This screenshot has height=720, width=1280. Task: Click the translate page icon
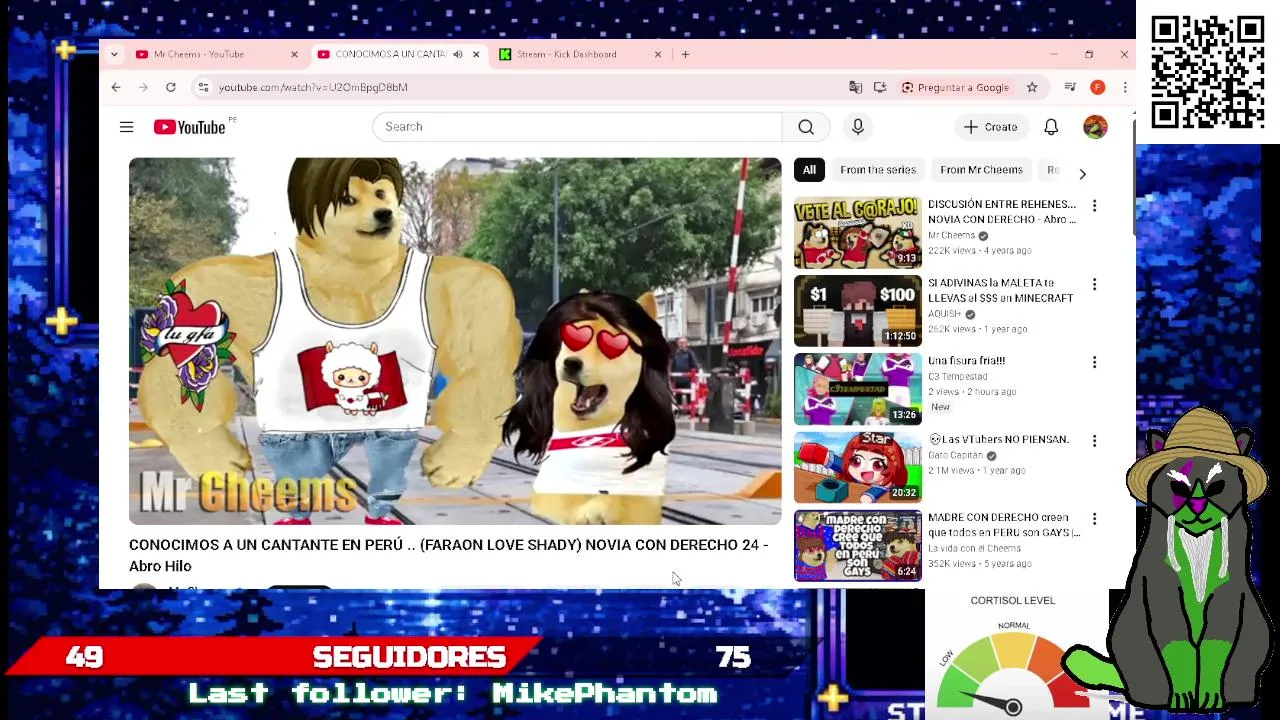[855, 87]
